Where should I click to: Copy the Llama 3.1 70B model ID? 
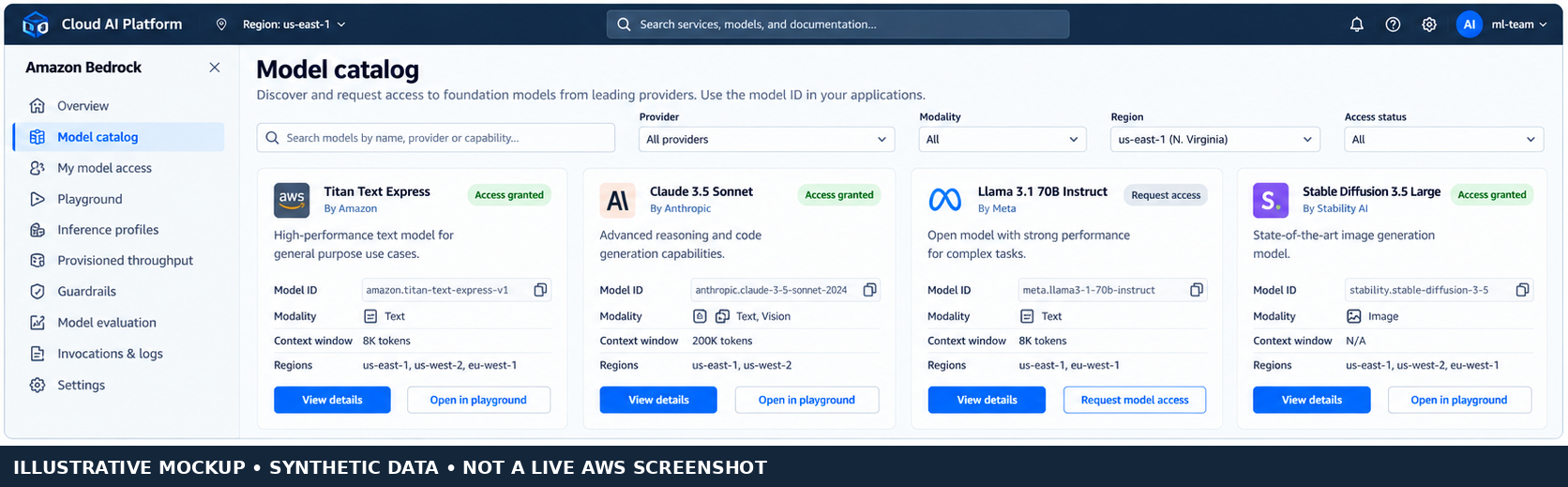(x=1196, y=290)
